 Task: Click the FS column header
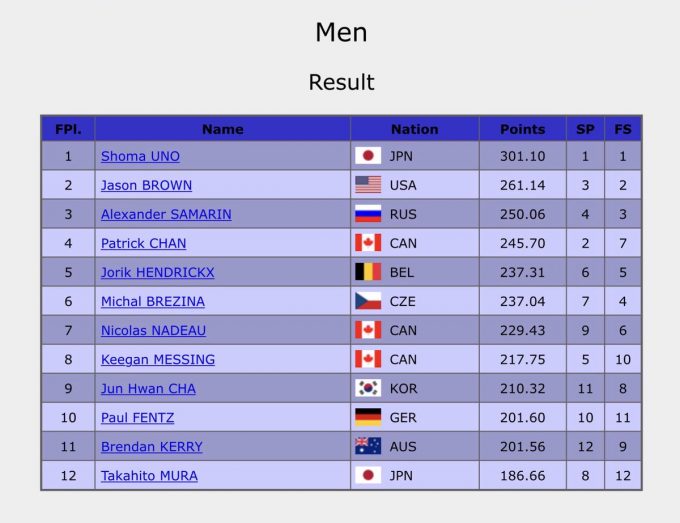click(x=623, y=129)
